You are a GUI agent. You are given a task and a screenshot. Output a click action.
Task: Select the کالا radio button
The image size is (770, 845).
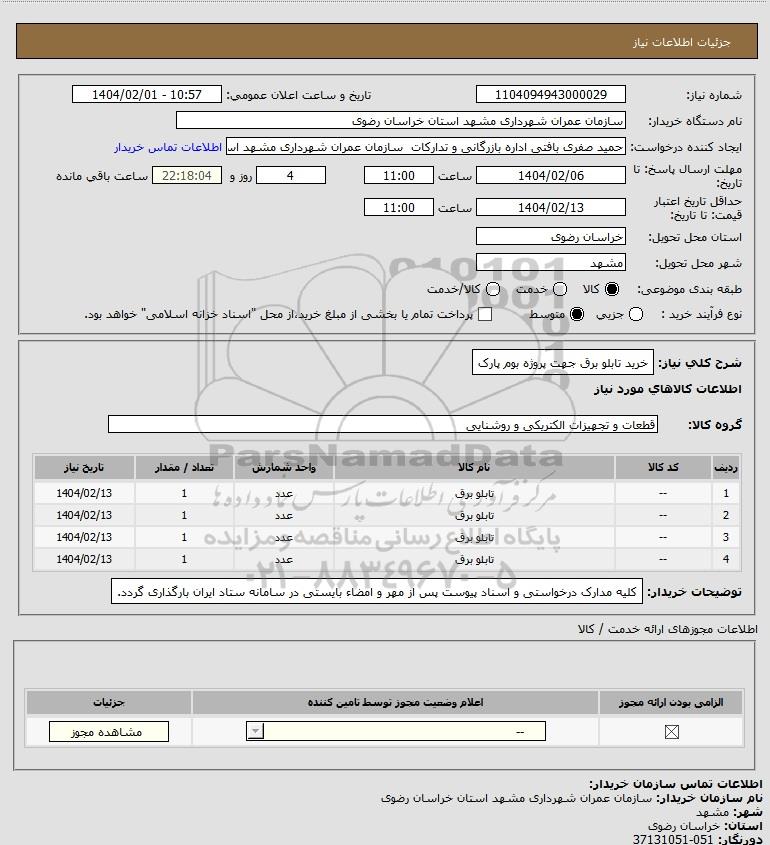tap(612, 289)
